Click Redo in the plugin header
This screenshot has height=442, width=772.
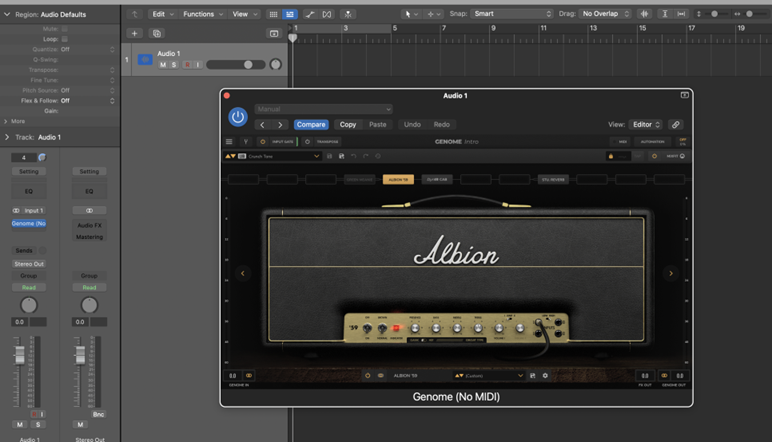pos(442,125)
